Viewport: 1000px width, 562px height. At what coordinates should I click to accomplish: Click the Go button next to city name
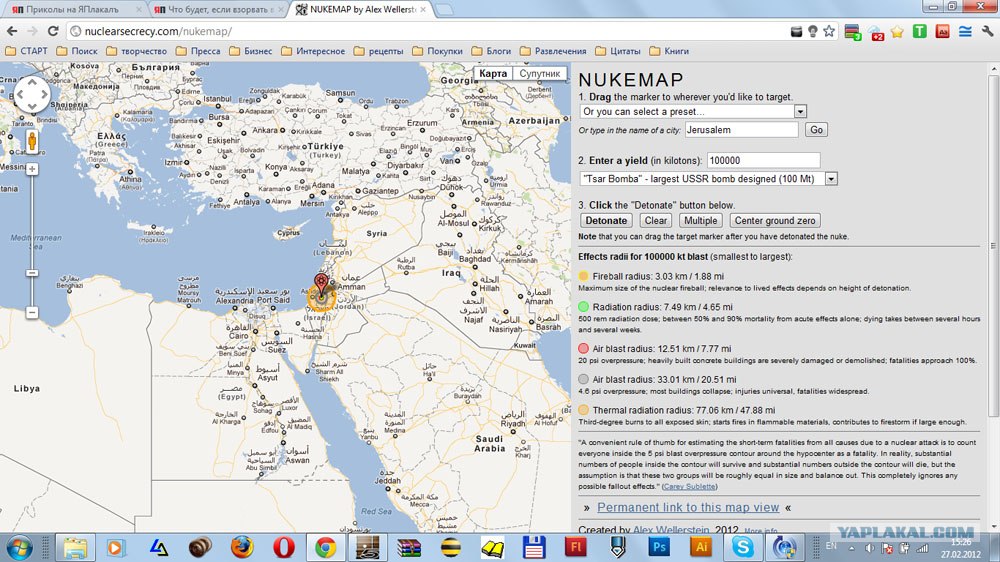pos(816,129)
